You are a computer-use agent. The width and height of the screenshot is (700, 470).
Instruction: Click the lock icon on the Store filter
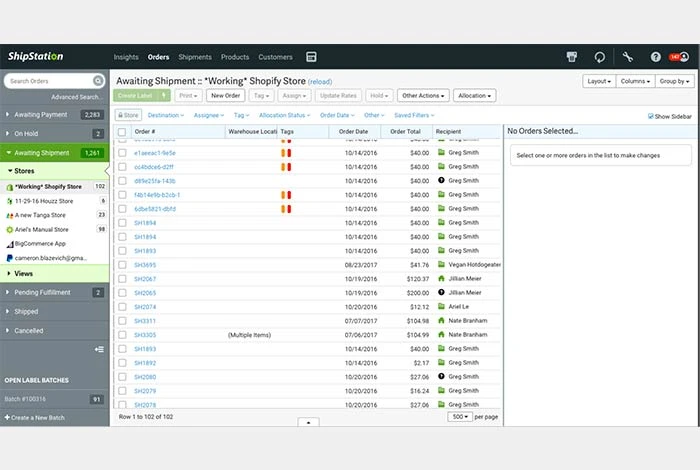pos(121,115)
